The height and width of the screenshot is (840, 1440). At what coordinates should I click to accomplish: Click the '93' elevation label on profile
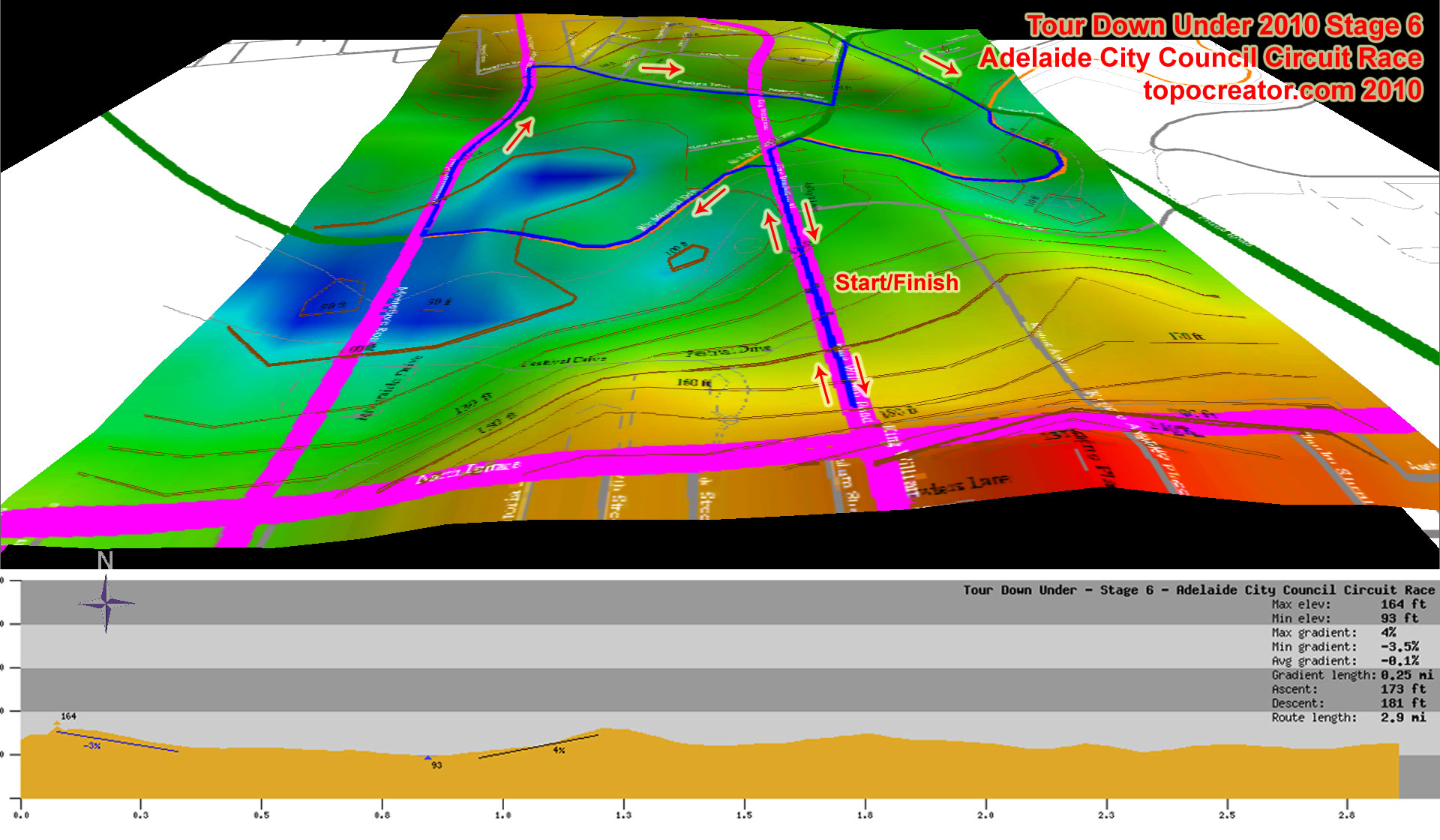tap(436, 766)
